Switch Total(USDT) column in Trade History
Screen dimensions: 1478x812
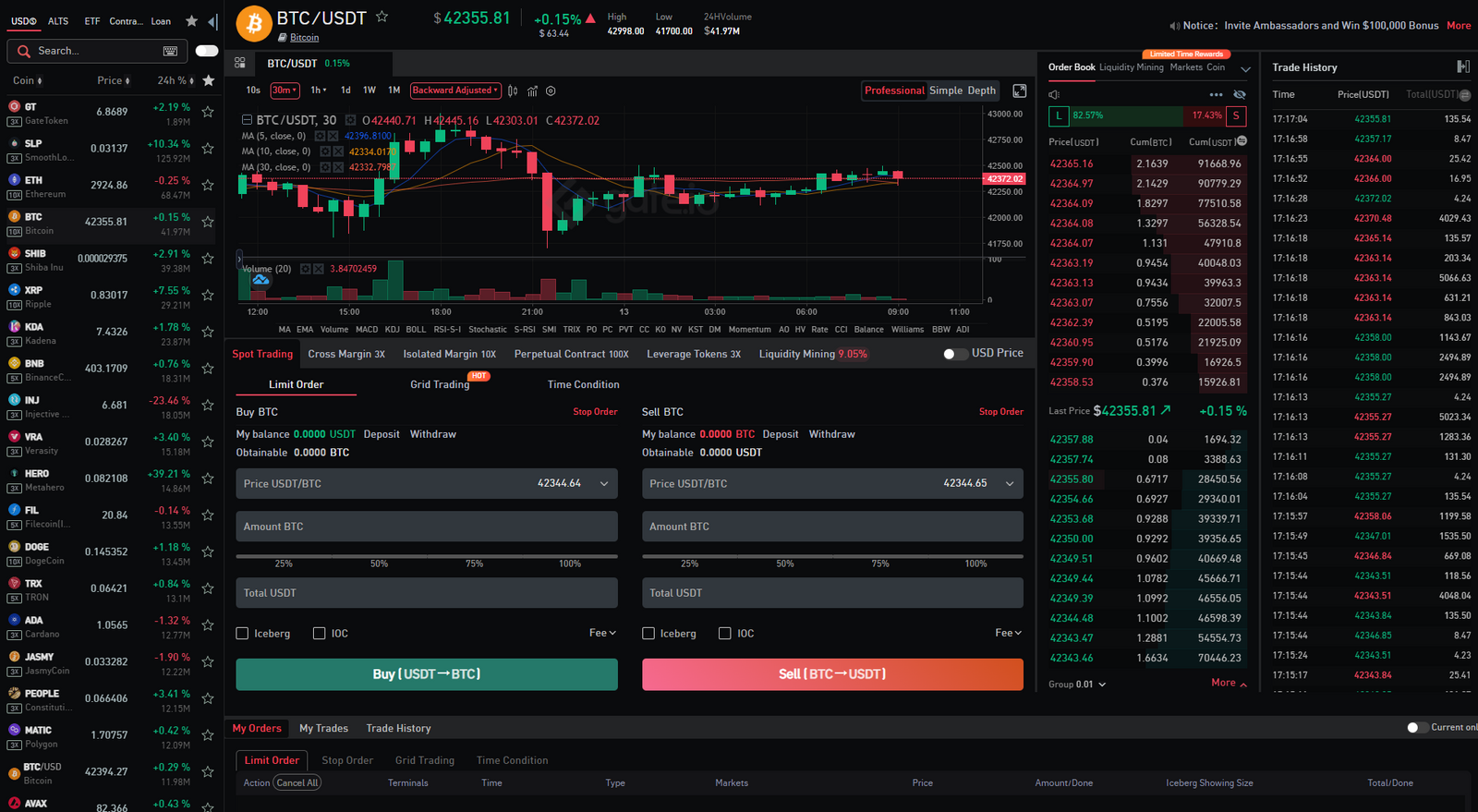click(1465, 95)
